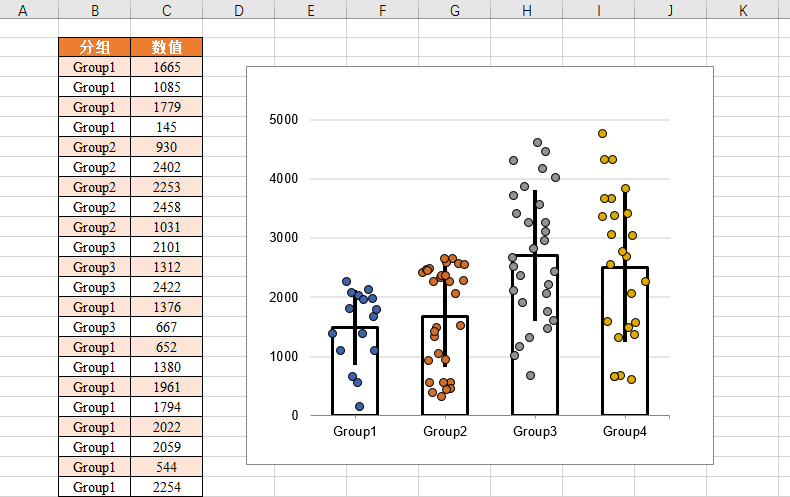Select cell with value 652

point(167,347)
